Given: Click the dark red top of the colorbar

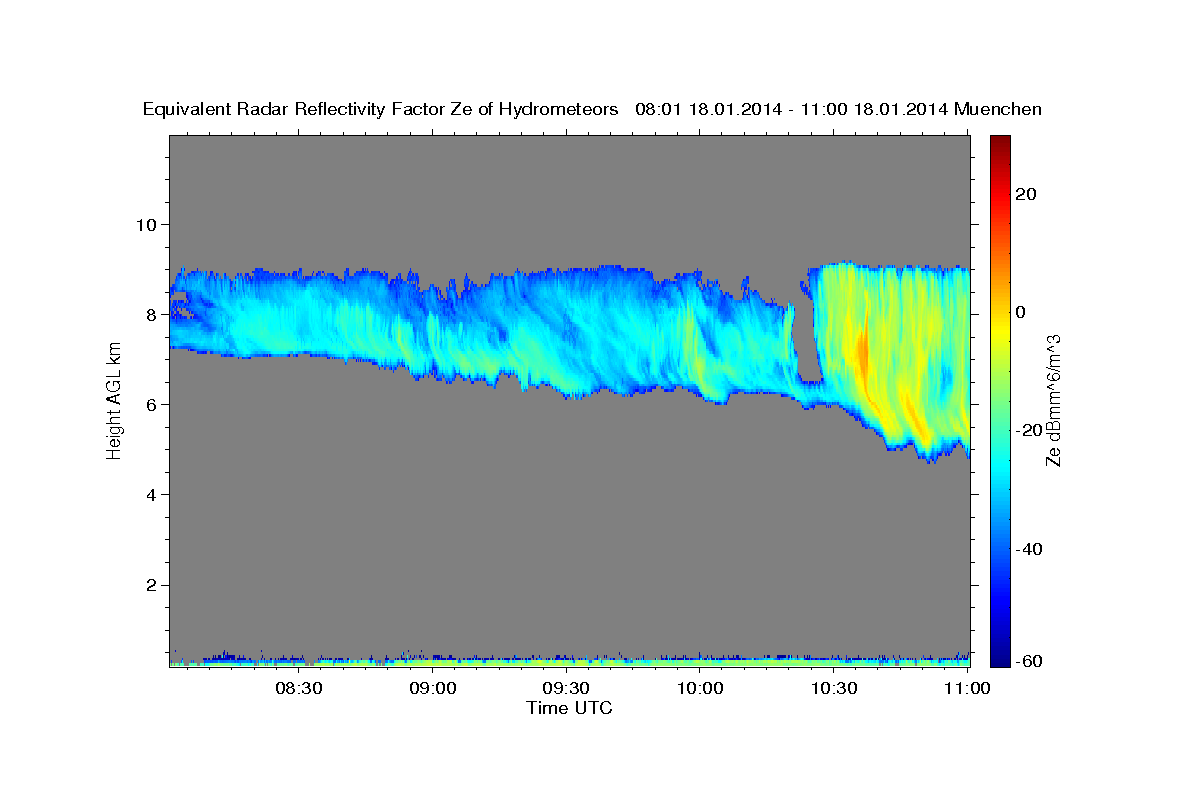Looking at the screenshot, I should pyautogui.click(x=1000, y=143).
